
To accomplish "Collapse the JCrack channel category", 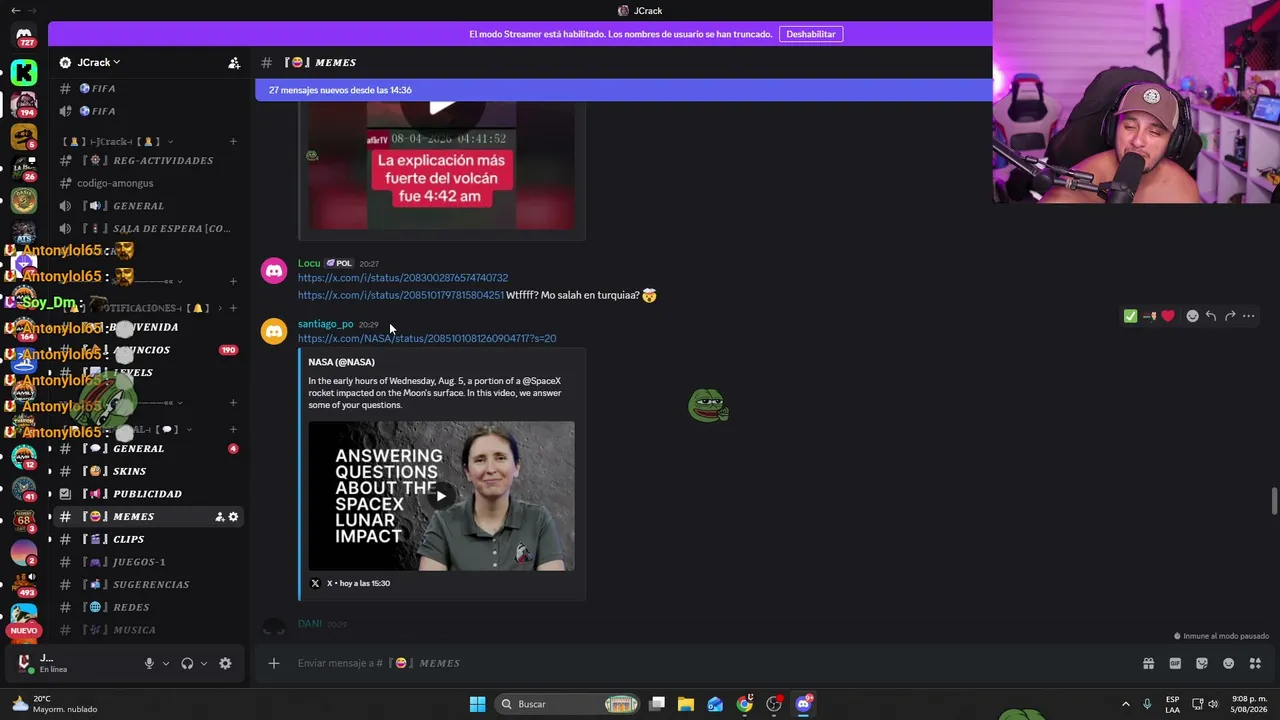I will coord(119,142).
